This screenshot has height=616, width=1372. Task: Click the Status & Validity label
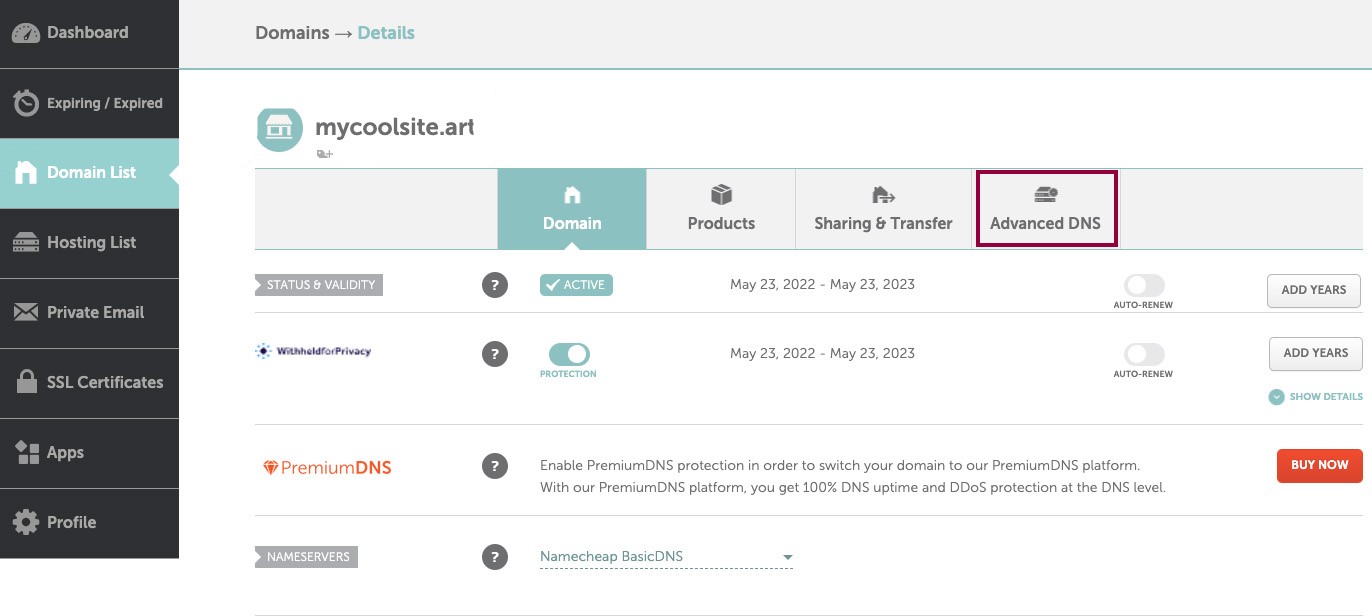click(319, 285)
